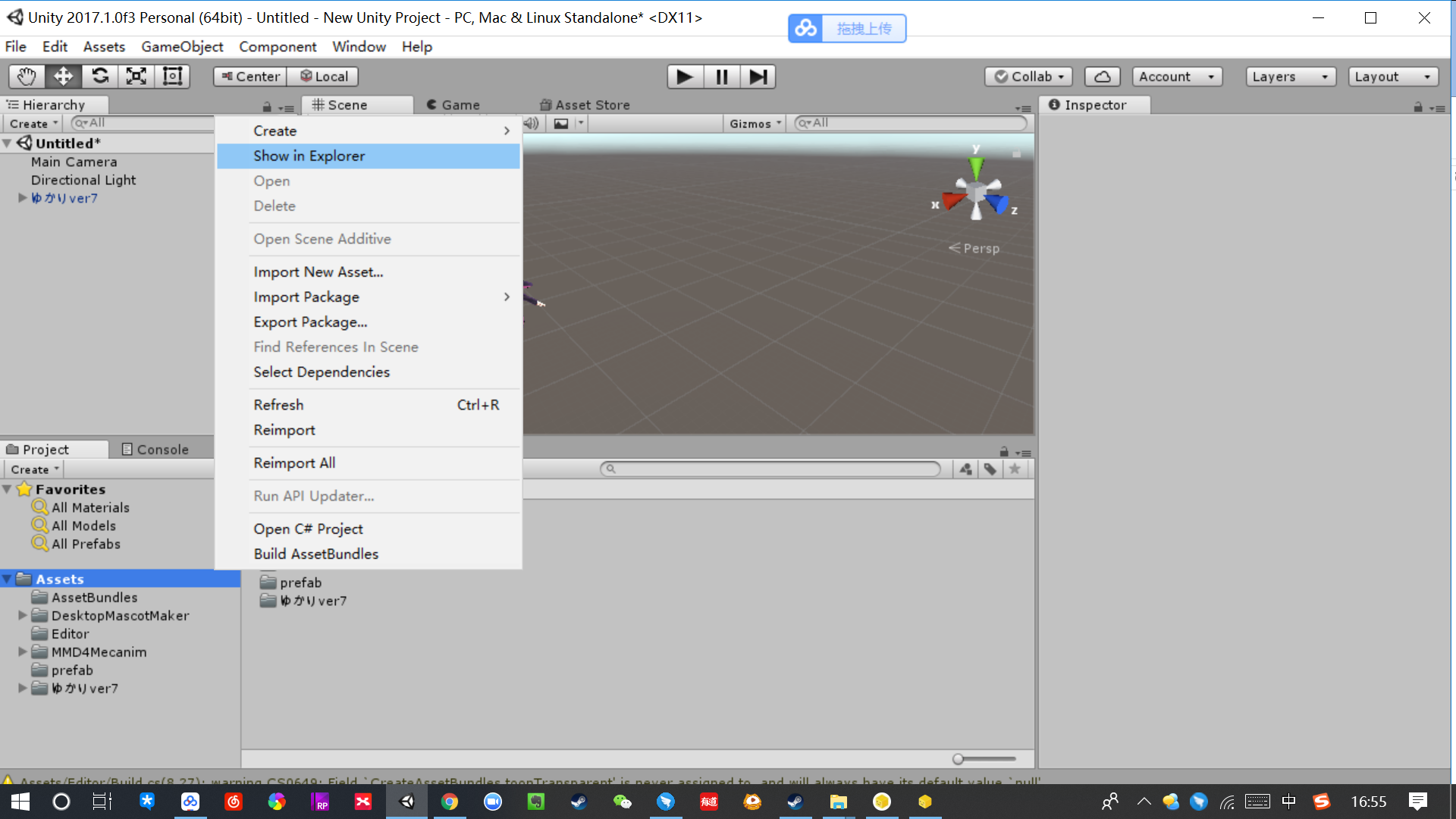This screenshot has height=819, width=1456.
Task: Collapse the Favorites group
Action: point(8,489)
